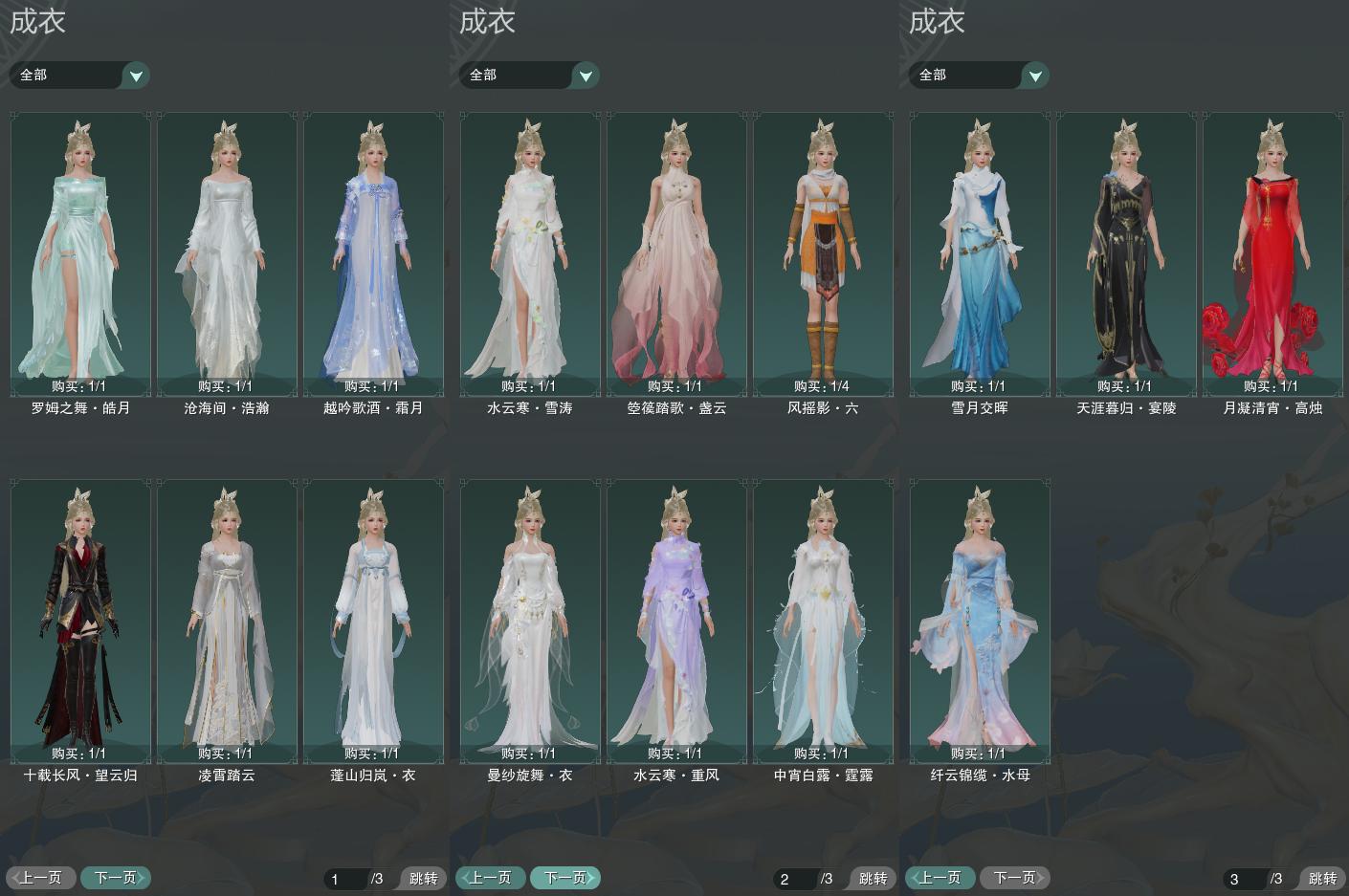
Task: Click 跳转 in the page 1 panel
Action: coord(423,878)
